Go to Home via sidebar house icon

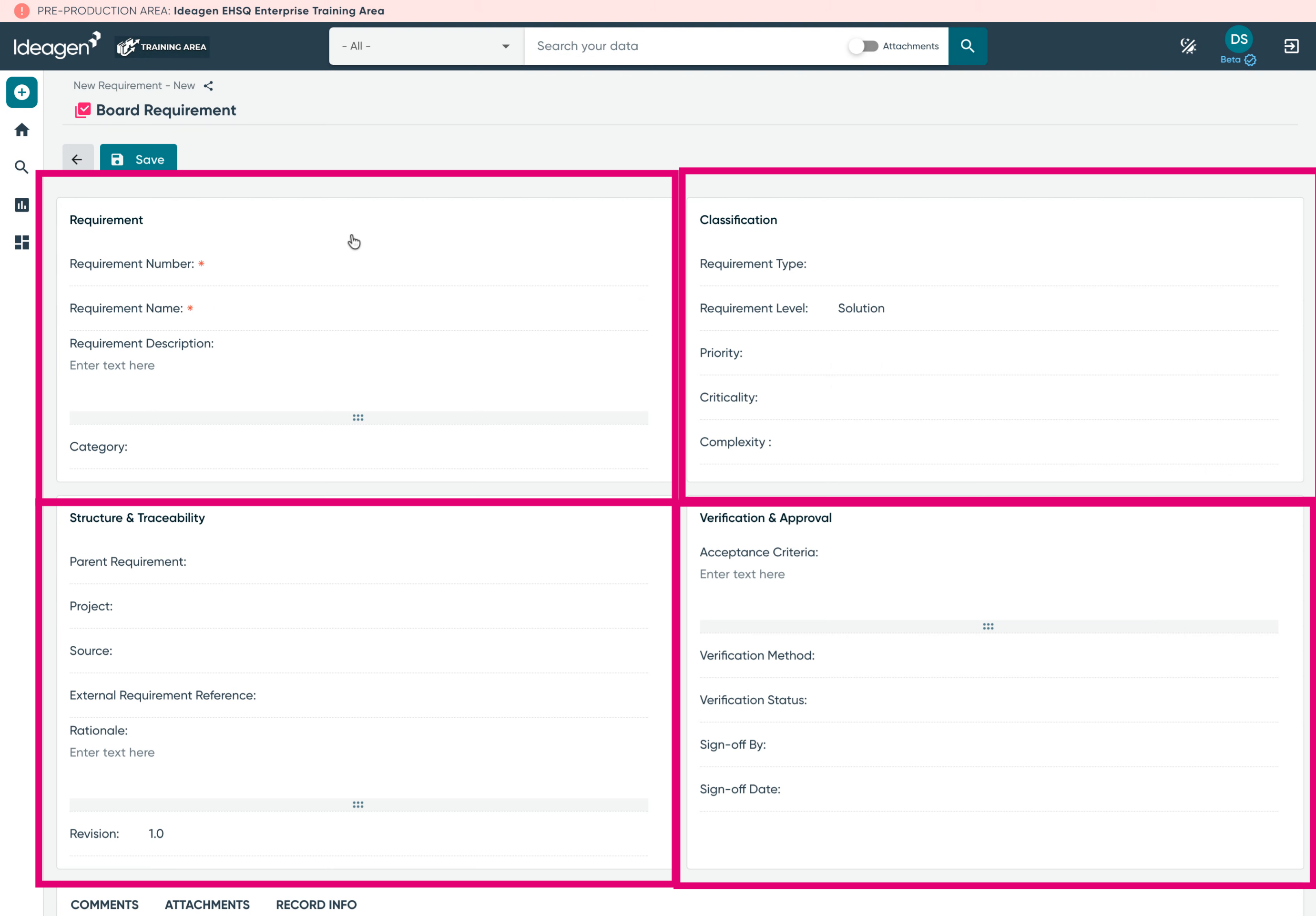click(x=22, y=130)
